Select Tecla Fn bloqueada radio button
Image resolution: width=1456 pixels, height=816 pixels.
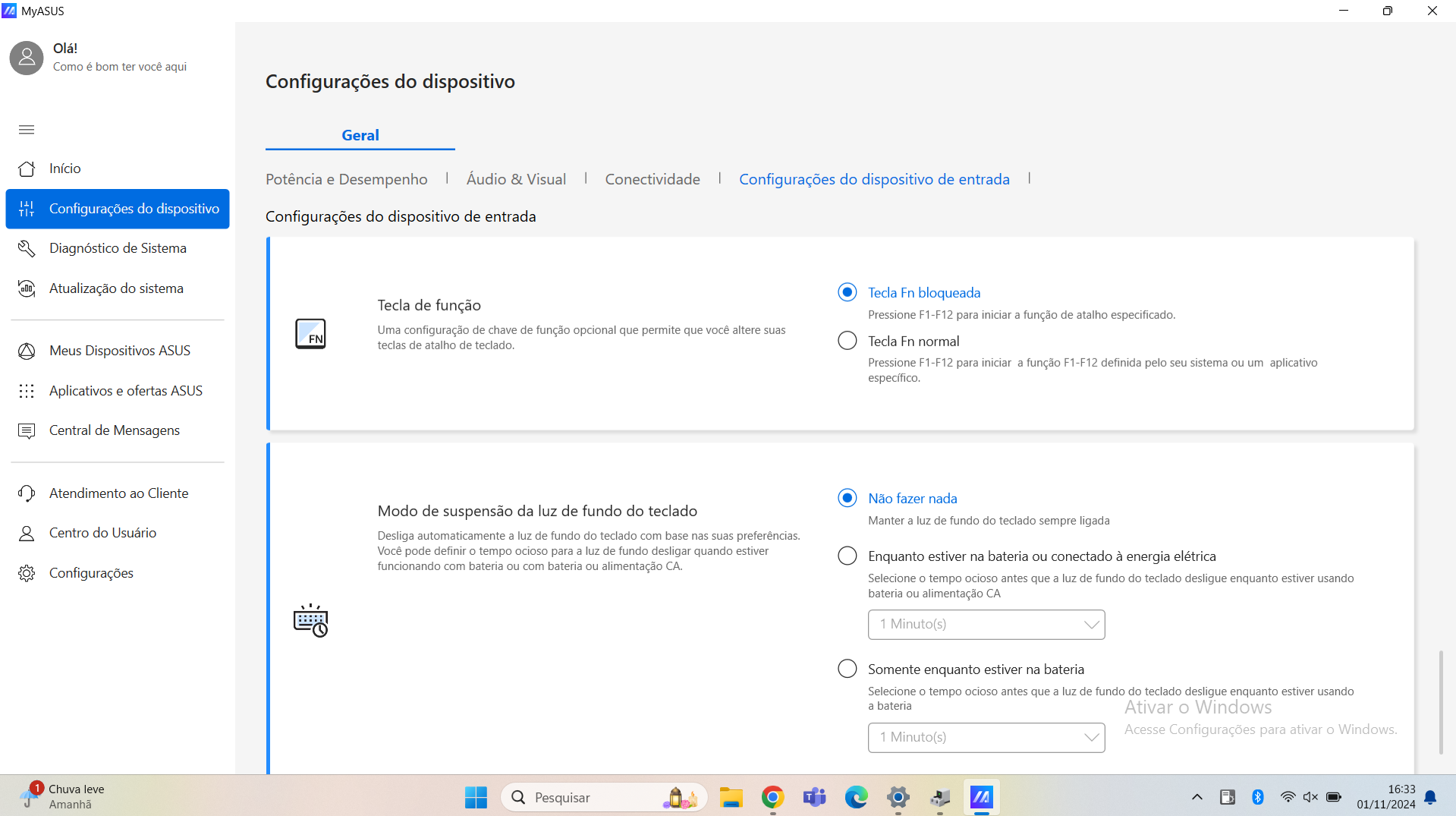point(847,292)
